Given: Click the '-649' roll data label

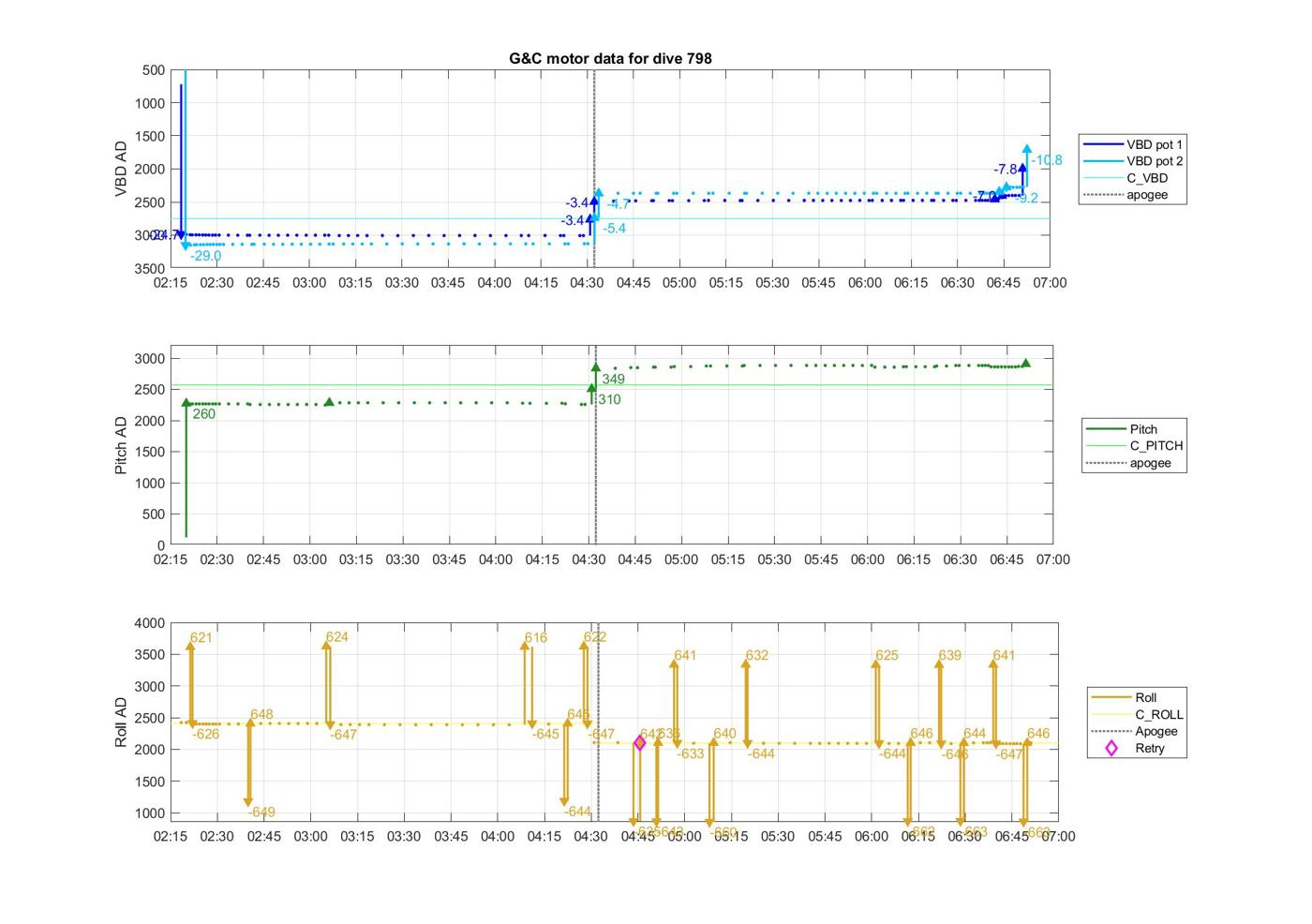Looking at the screenshot, I should (x=261, y=812).
